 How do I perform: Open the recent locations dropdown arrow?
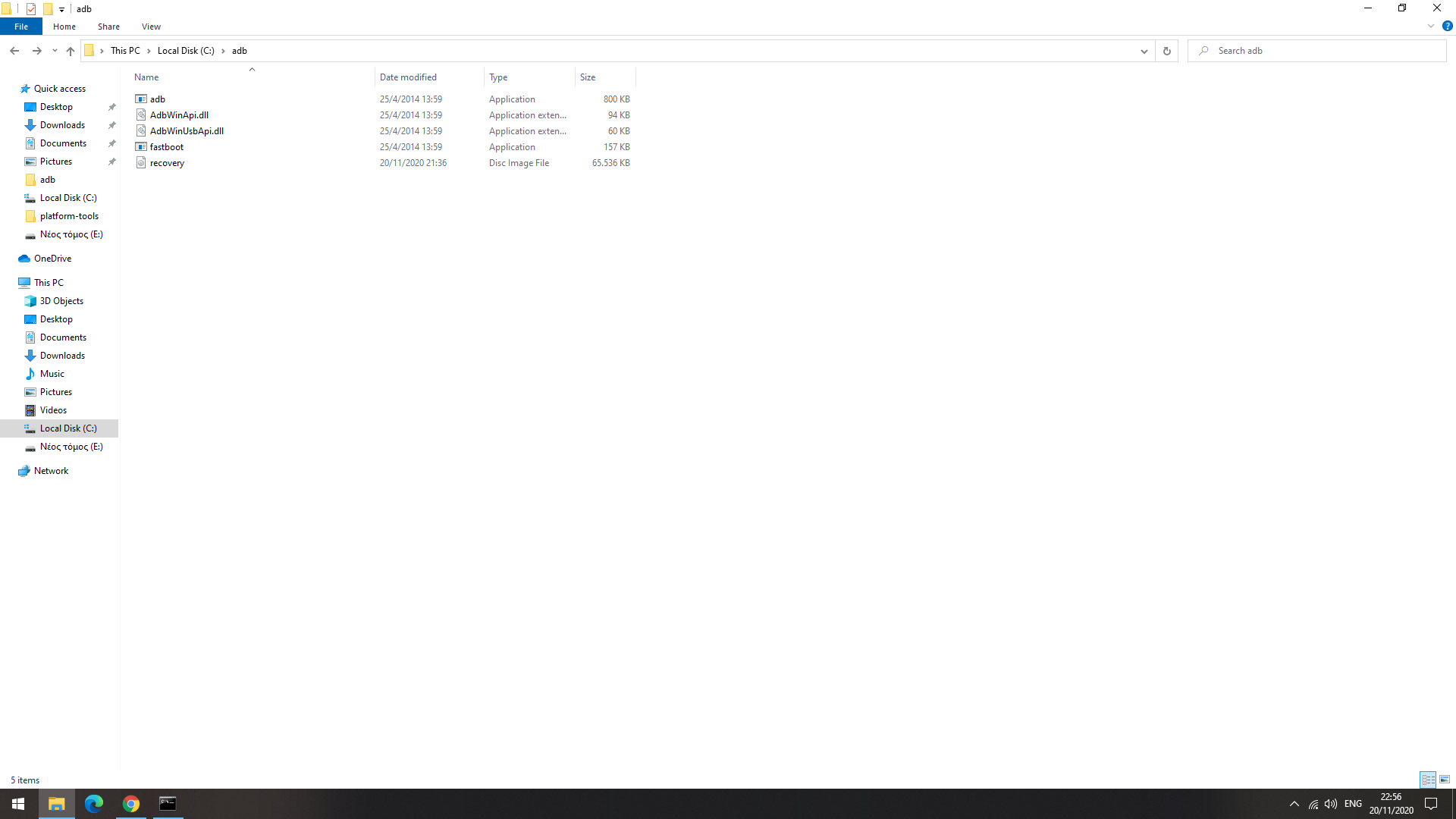click(x=55, y=51)
